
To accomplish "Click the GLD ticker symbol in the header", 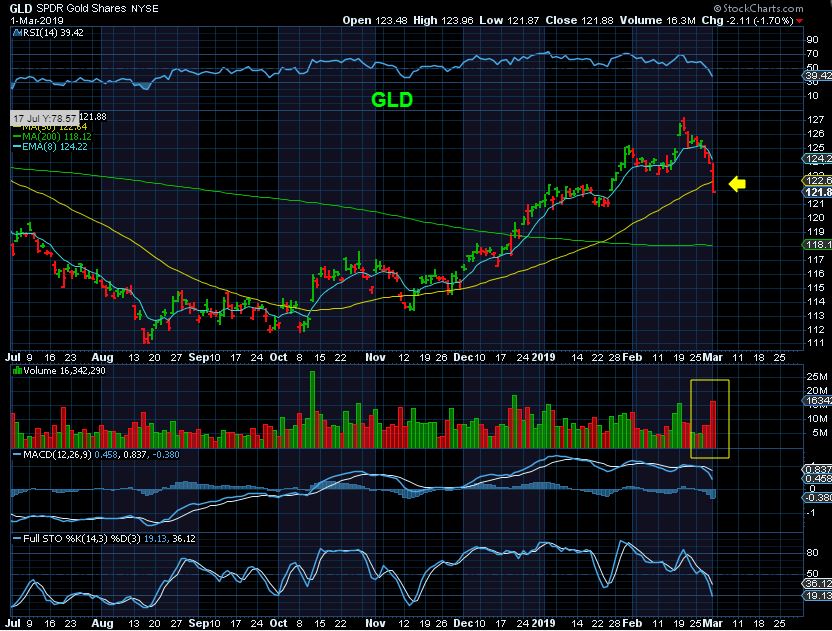I will 21,8.
